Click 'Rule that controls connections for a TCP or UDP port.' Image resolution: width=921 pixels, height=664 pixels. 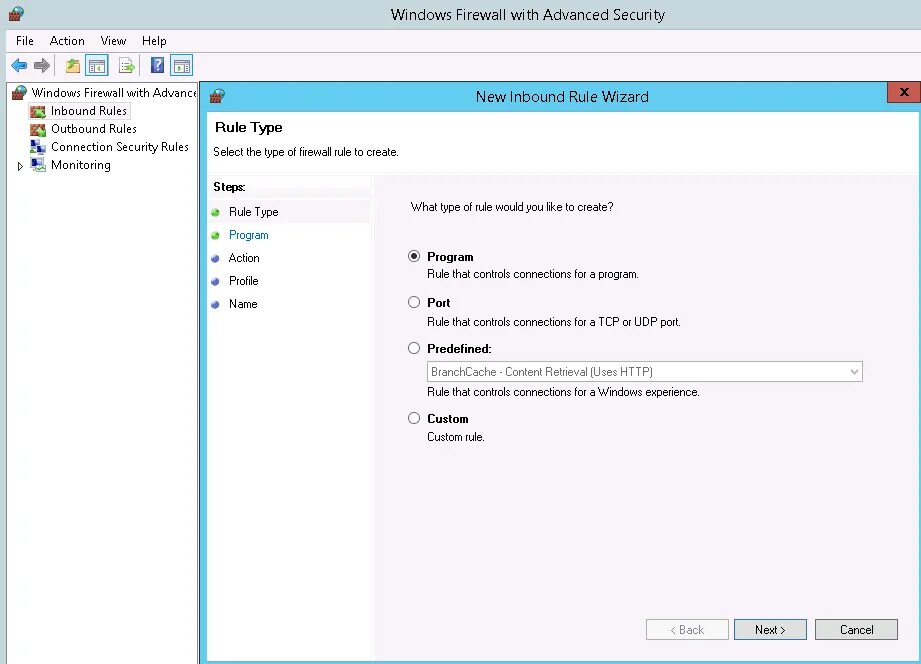click(554, 322)
